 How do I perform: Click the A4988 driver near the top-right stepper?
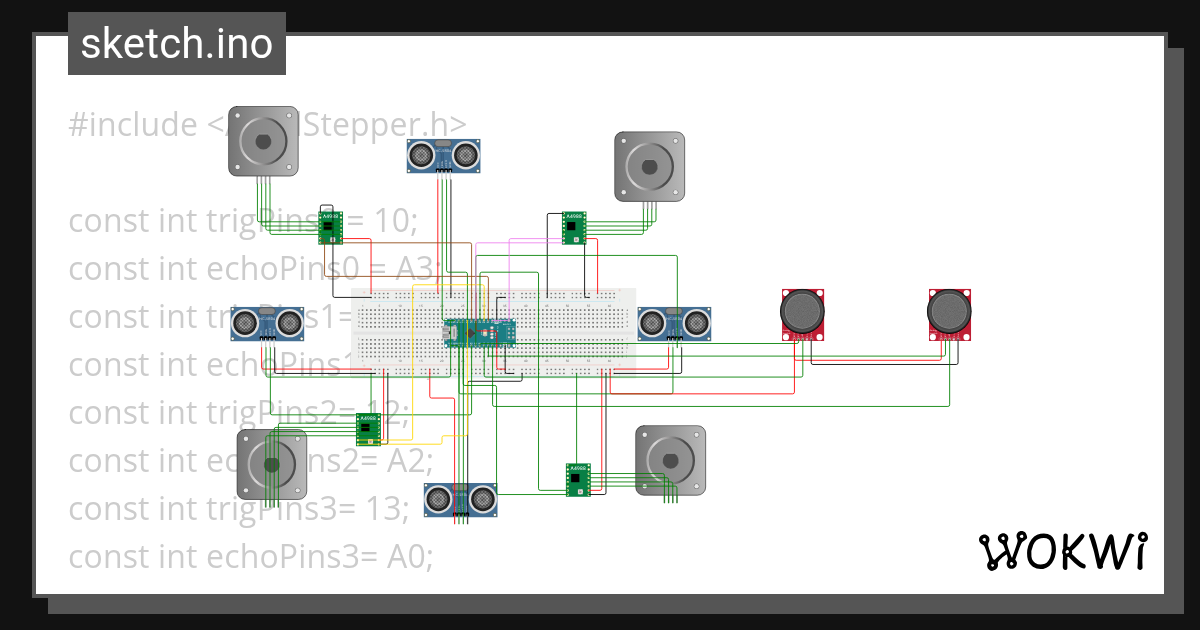click(x=572, y=226)
